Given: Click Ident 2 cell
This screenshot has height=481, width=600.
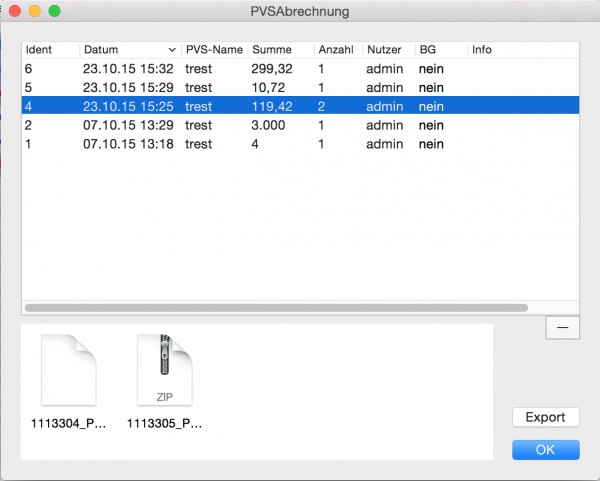Looking at the screenshot, I should (x=28, y=125).
